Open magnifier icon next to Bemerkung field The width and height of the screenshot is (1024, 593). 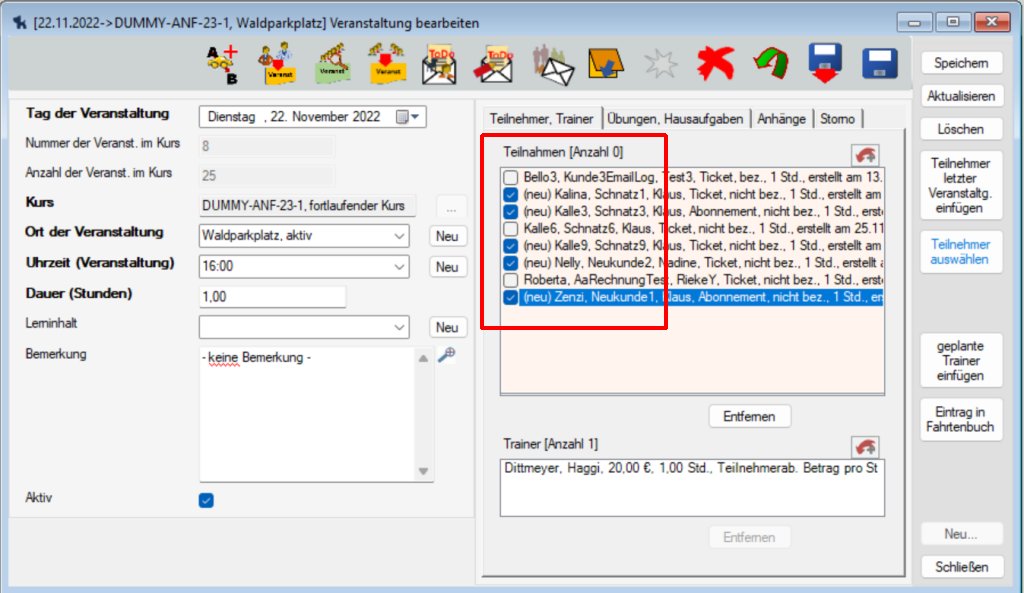coord(446,355)
